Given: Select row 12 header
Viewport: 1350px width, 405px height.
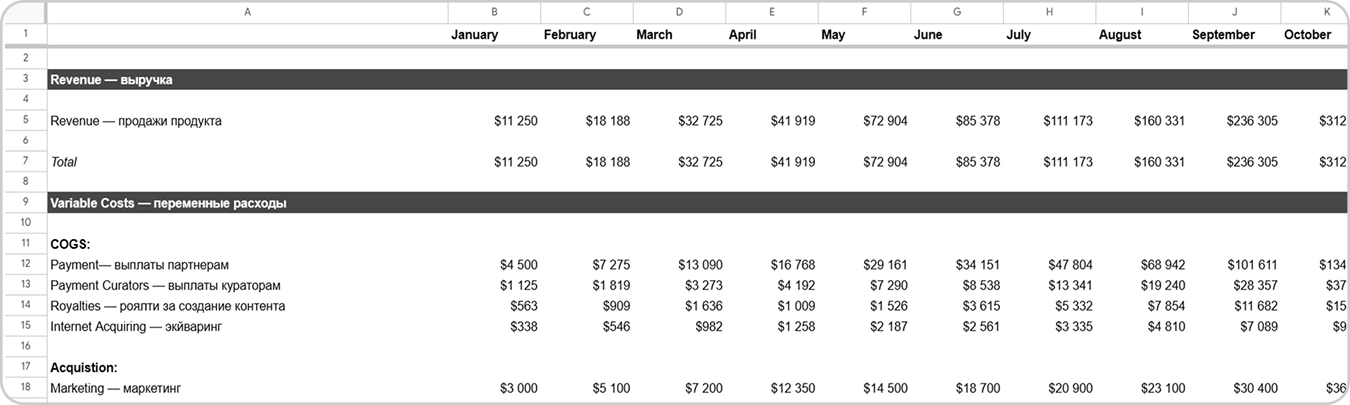Looking at the screenshot, I should 24,265.
